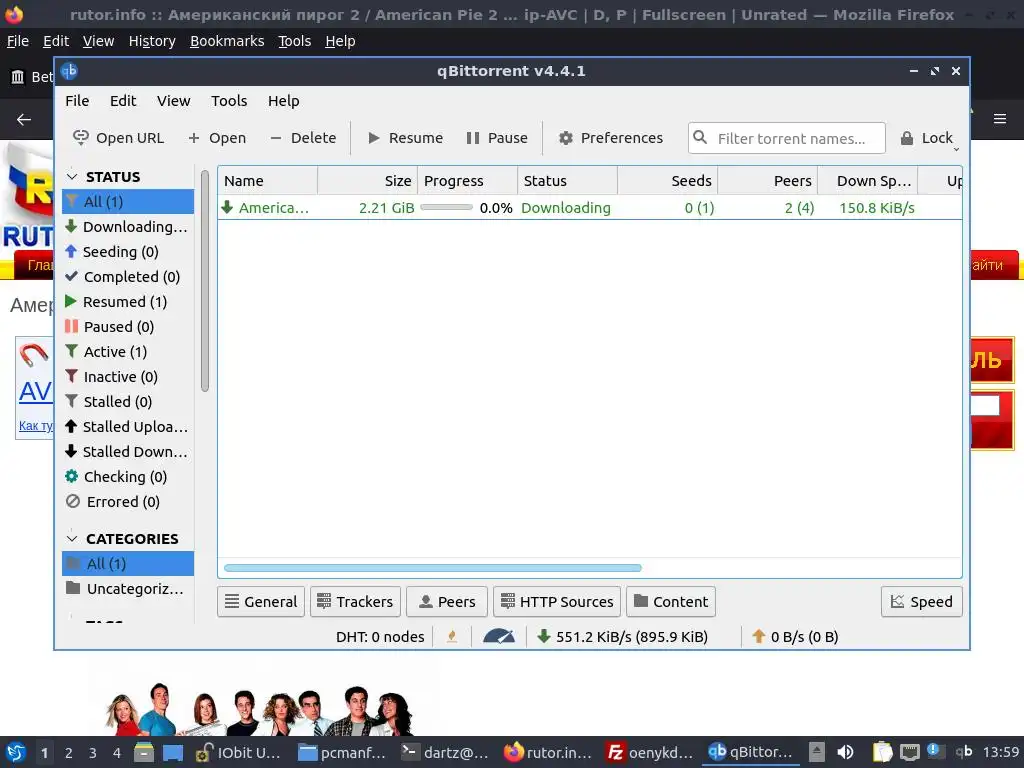This screenshot has width=1024, height=768.
Task: Select the Downloading status filter
Action: [x=128, y=227]
